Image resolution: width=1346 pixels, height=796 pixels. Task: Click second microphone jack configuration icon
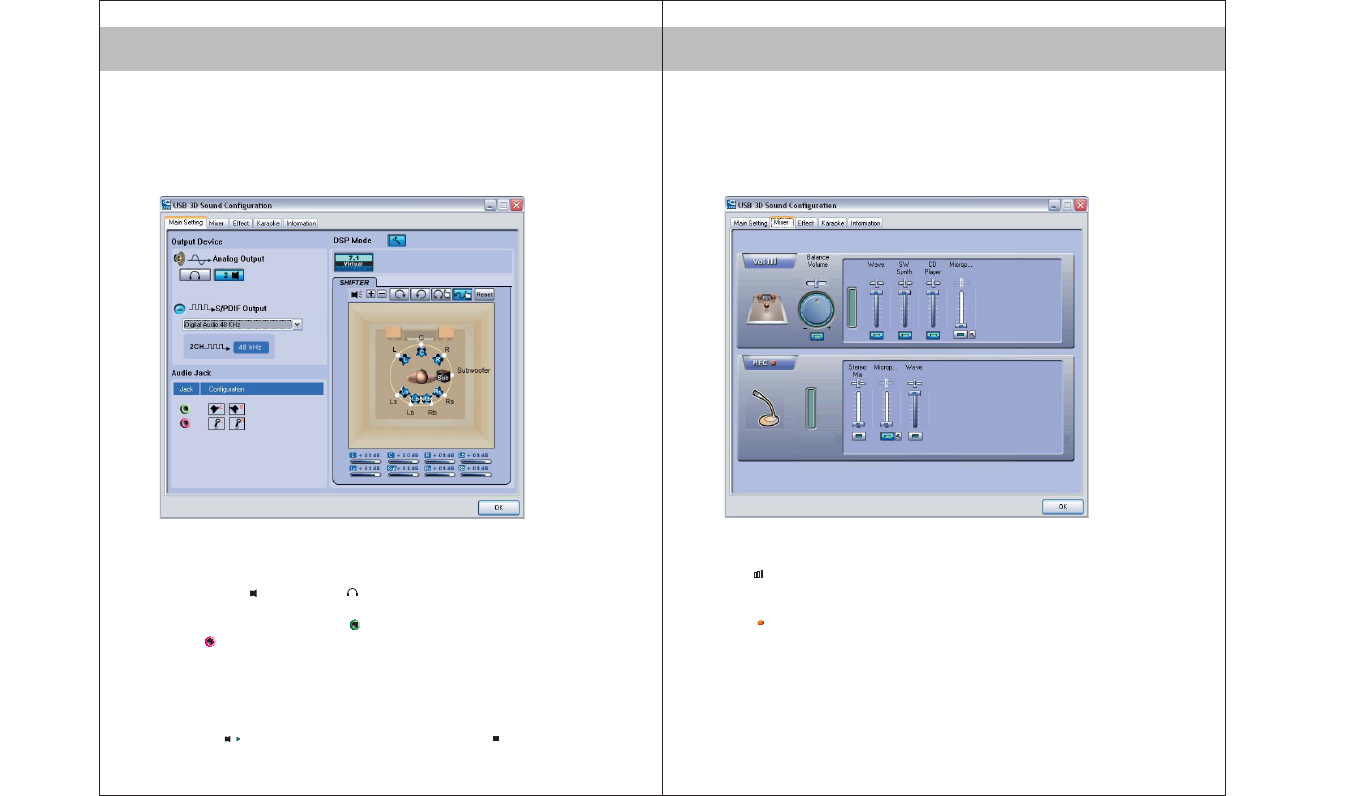(237, 423)
